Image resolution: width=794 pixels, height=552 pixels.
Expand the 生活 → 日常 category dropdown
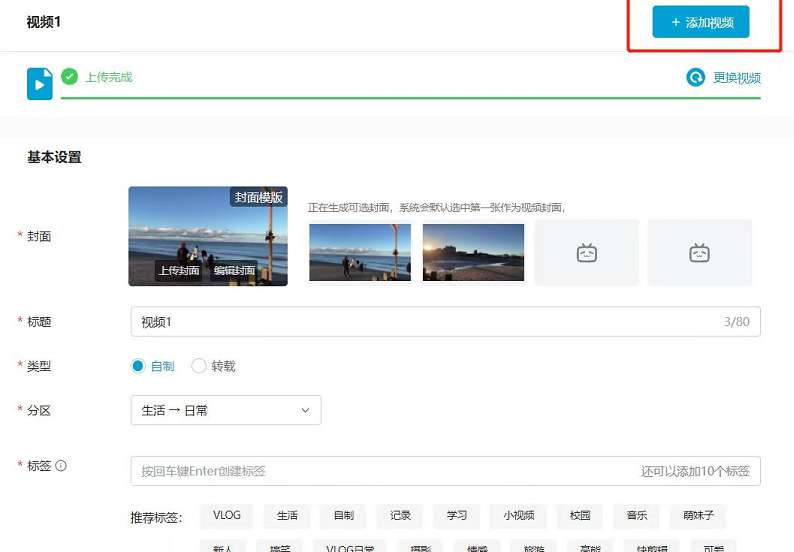[226, 410]
